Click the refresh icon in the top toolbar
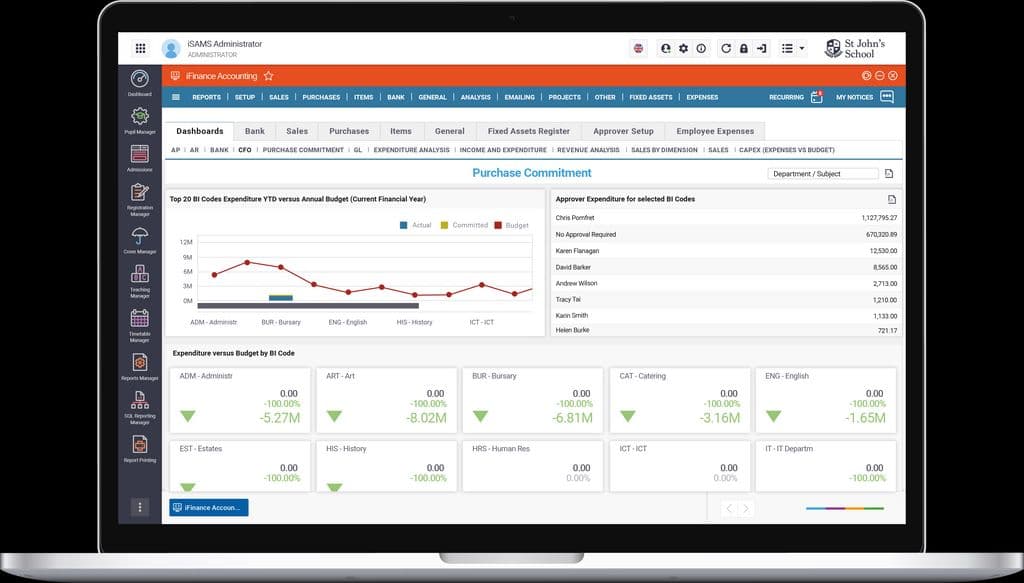Screen dimensions: 1024x583 726,47
